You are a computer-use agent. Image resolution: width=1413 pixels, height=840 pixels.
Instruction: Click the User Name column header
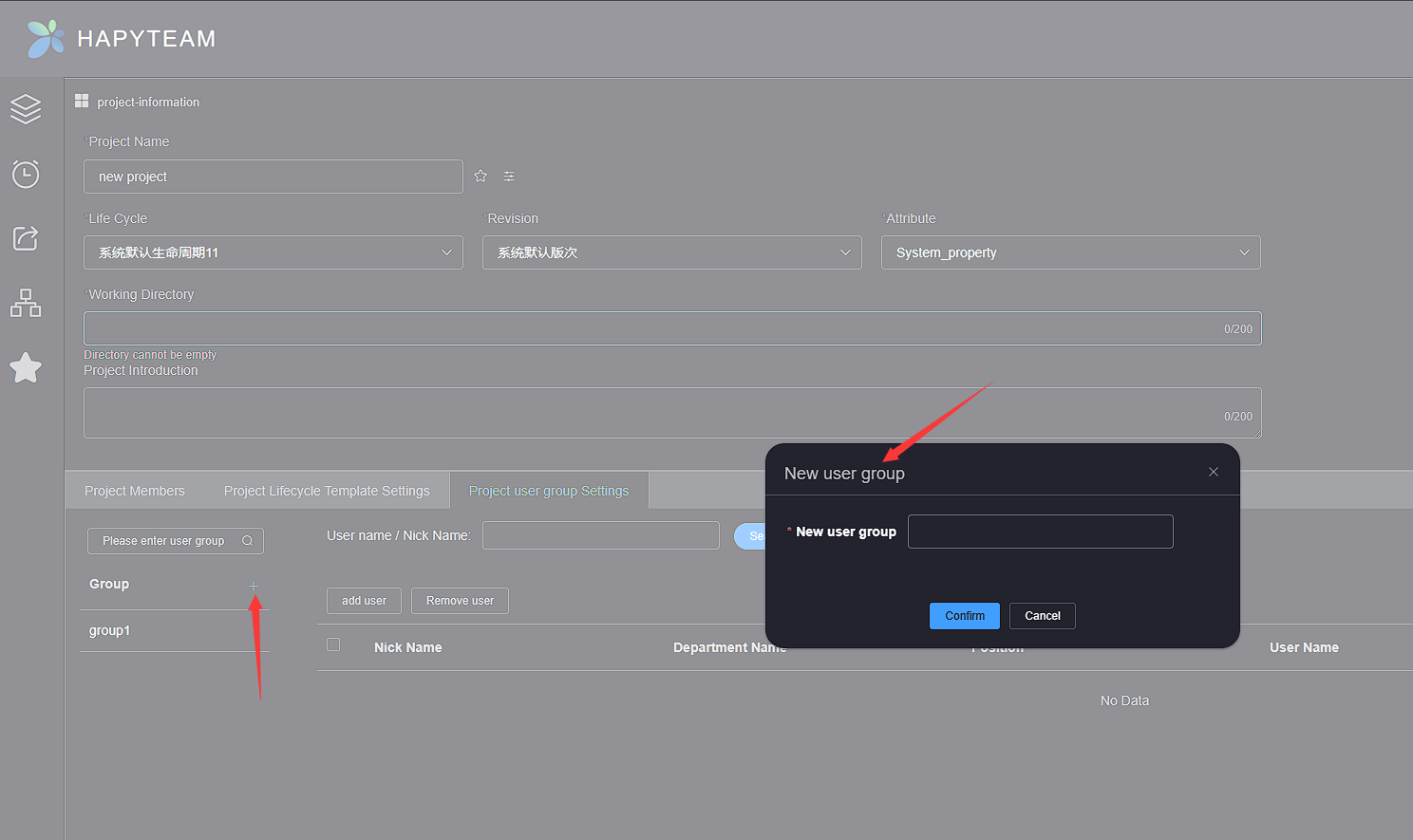[1304, 647]
